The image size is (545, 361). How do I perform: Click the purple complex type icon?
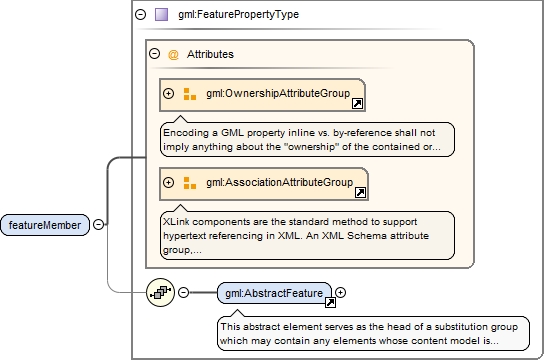(x=161, y=15)
